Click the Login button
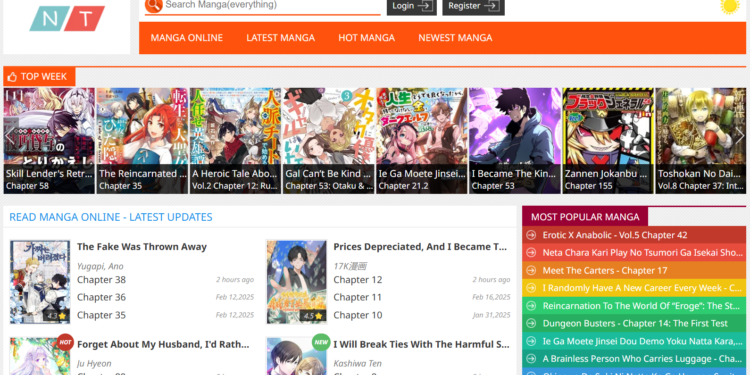This screenshot has width=750, height=375. [411, 6]
